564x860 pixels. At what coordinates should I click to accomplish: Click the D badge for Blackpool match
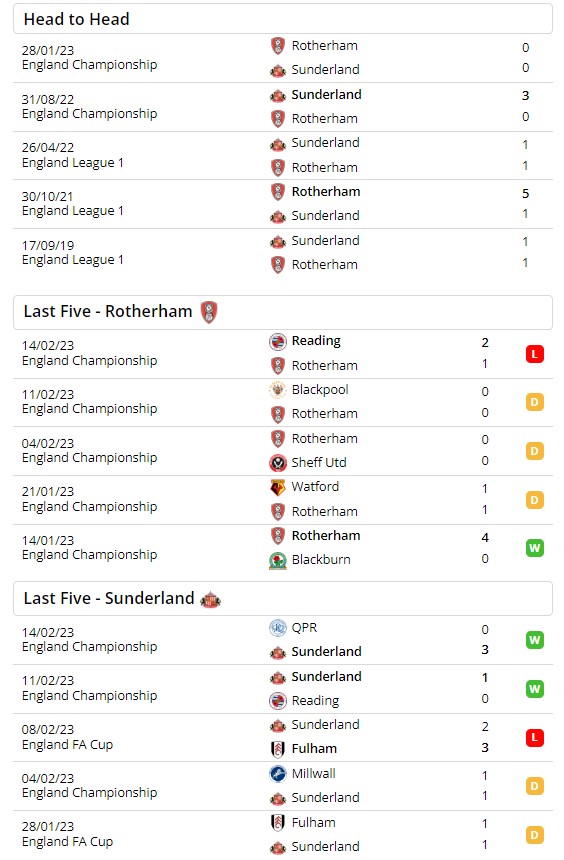coord(534,402)
